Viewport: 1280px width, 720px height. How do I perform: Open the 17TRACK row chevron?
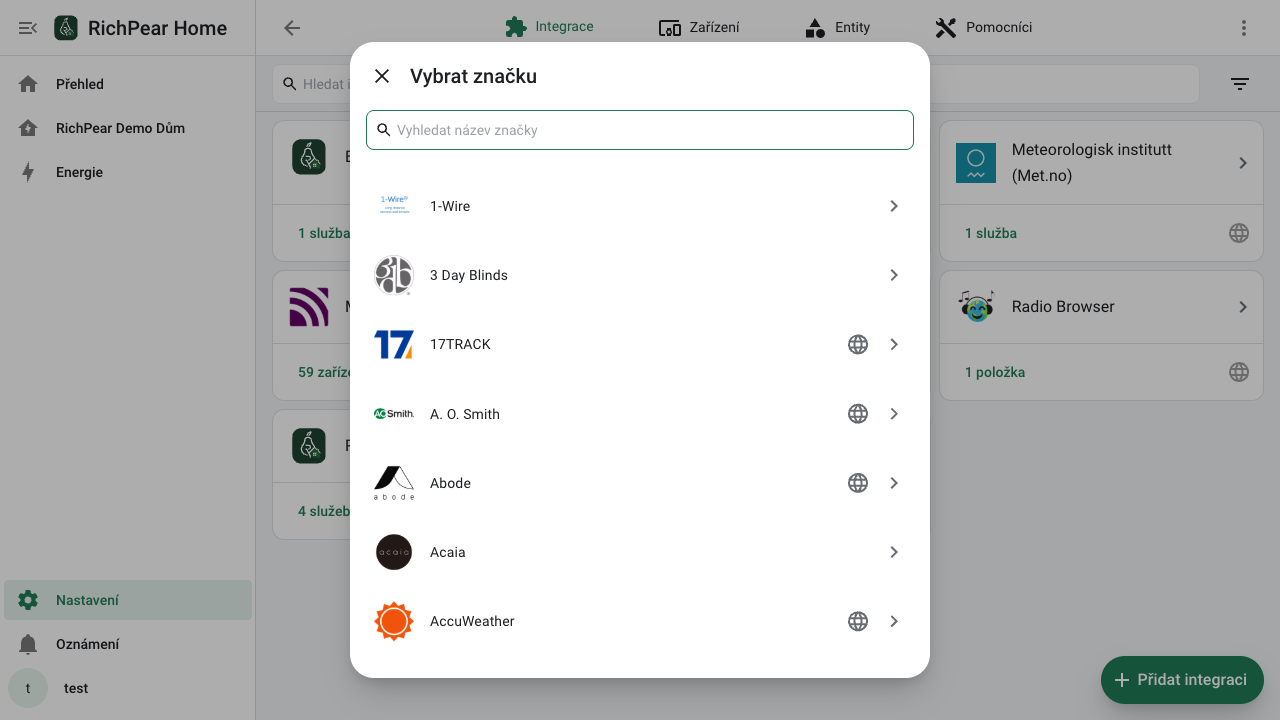click(894, 344)
